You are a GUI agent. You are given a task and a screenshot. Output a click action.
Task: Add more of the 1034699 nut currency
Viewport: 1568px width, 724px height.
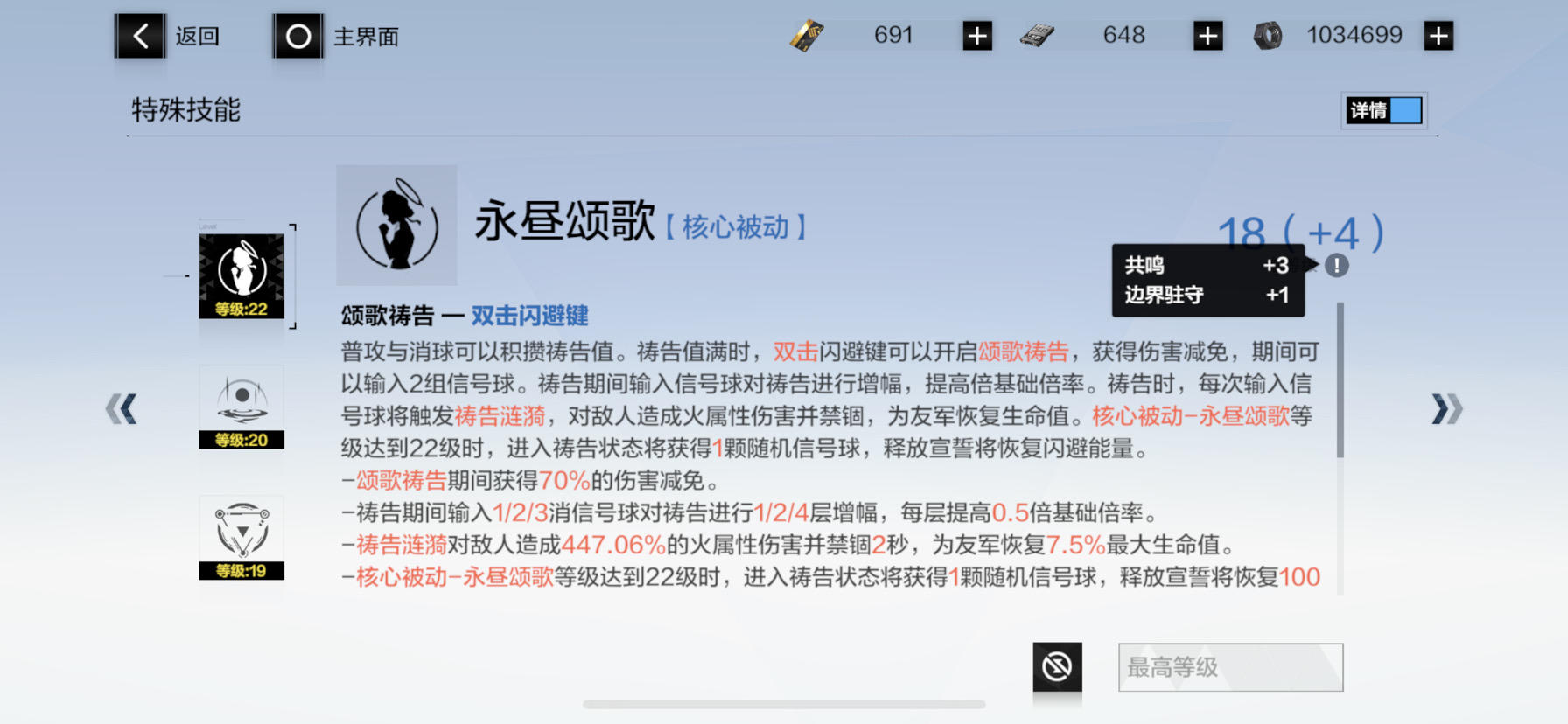tap(1438, 36)
